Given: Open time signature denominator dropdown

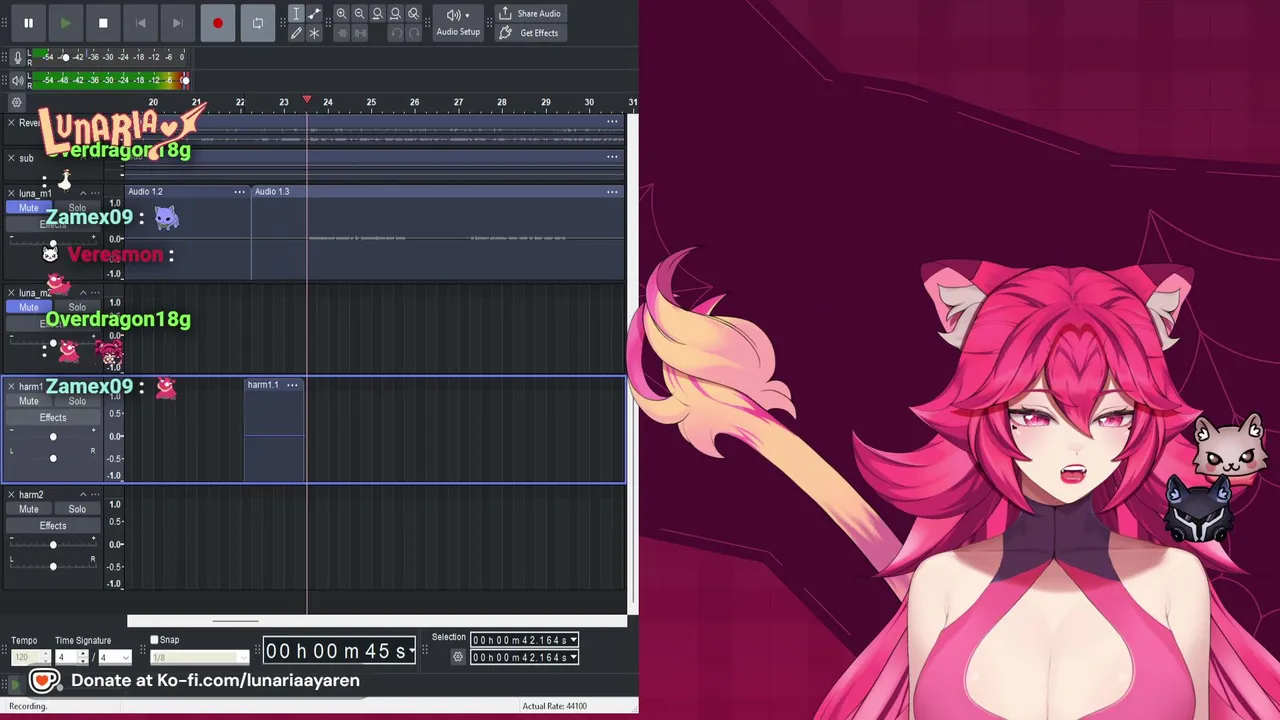Looking at the screenshot, I should (x=124, y=657).
